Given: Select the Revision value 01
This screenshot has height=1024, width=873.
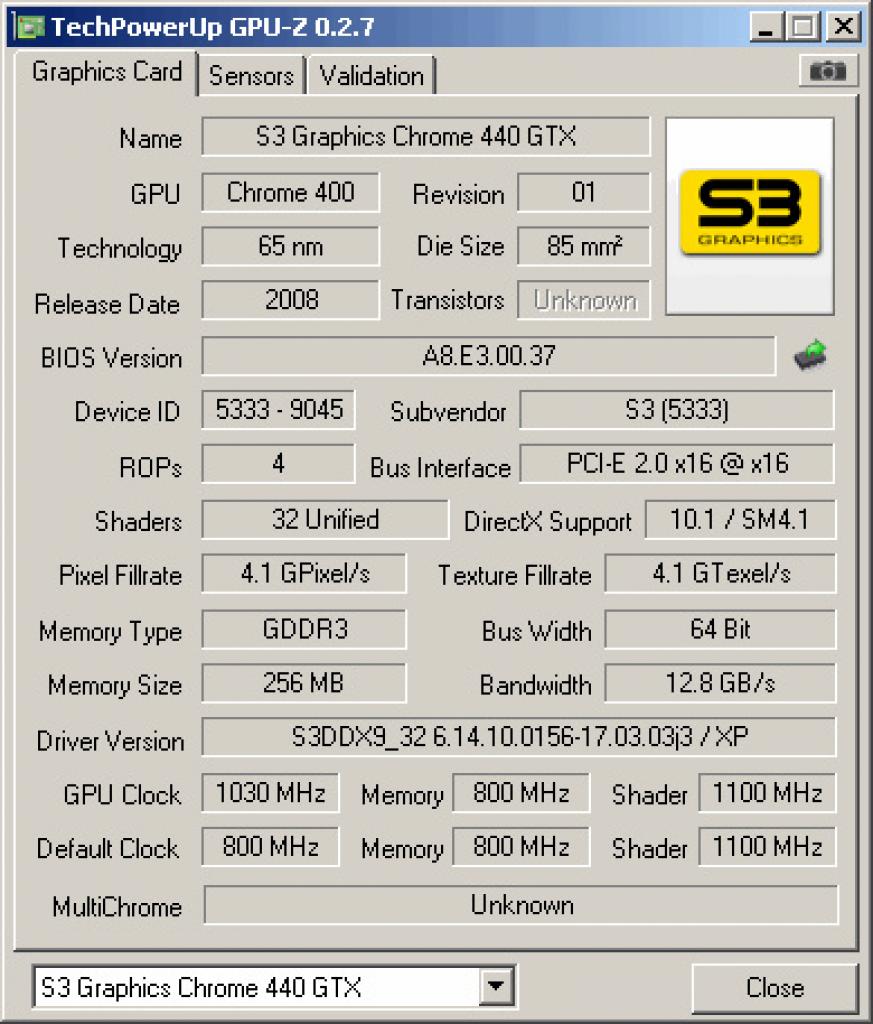Looking at the screenshot, I should click(x=584, y=193).
